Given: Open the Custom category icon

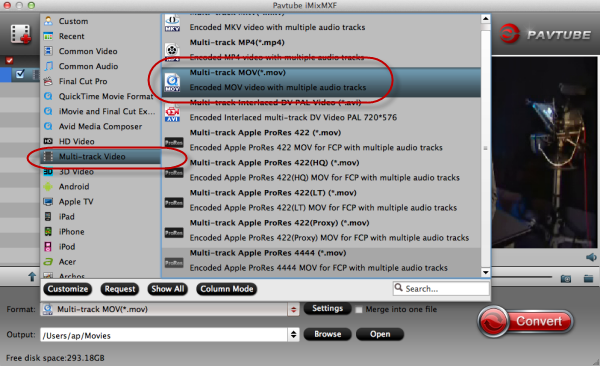Looking at the screenshot, I should tap(48, 21).
